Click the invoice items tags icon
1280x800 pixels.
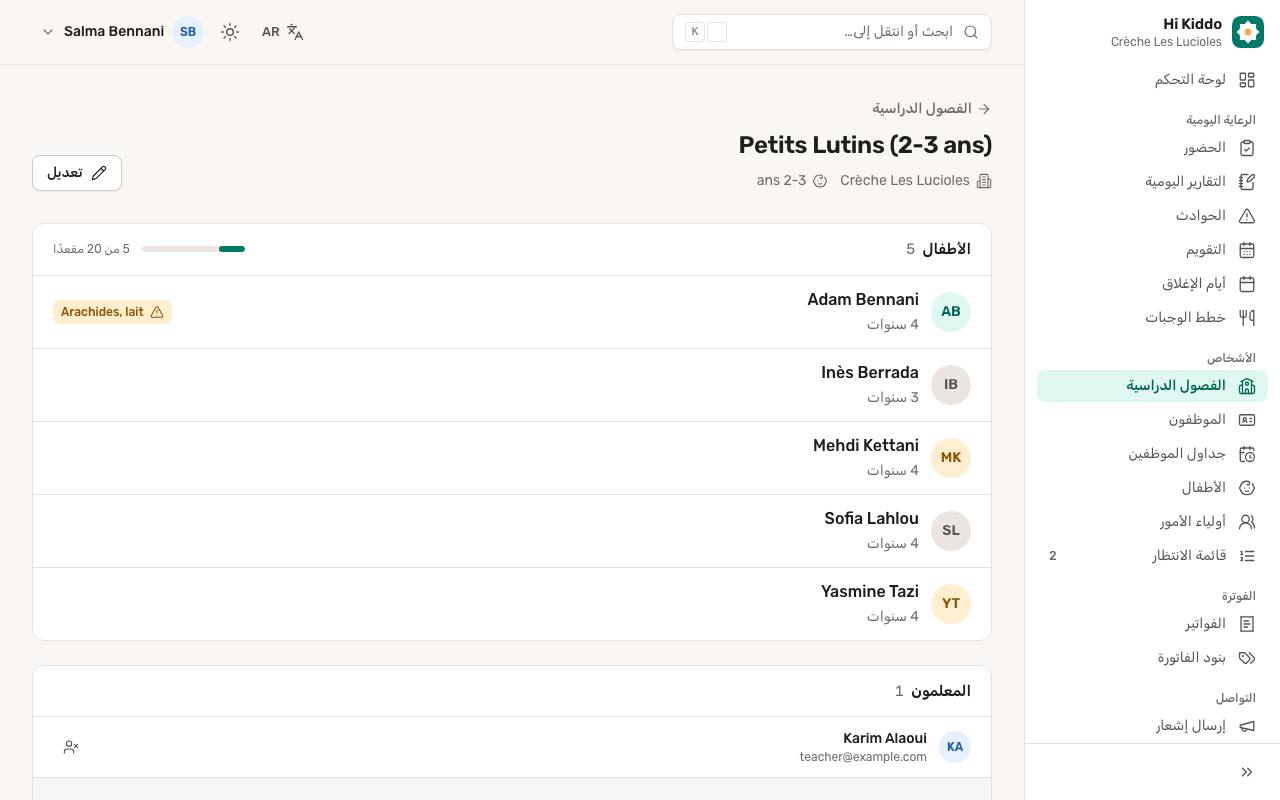click(x=1247, y=658)
